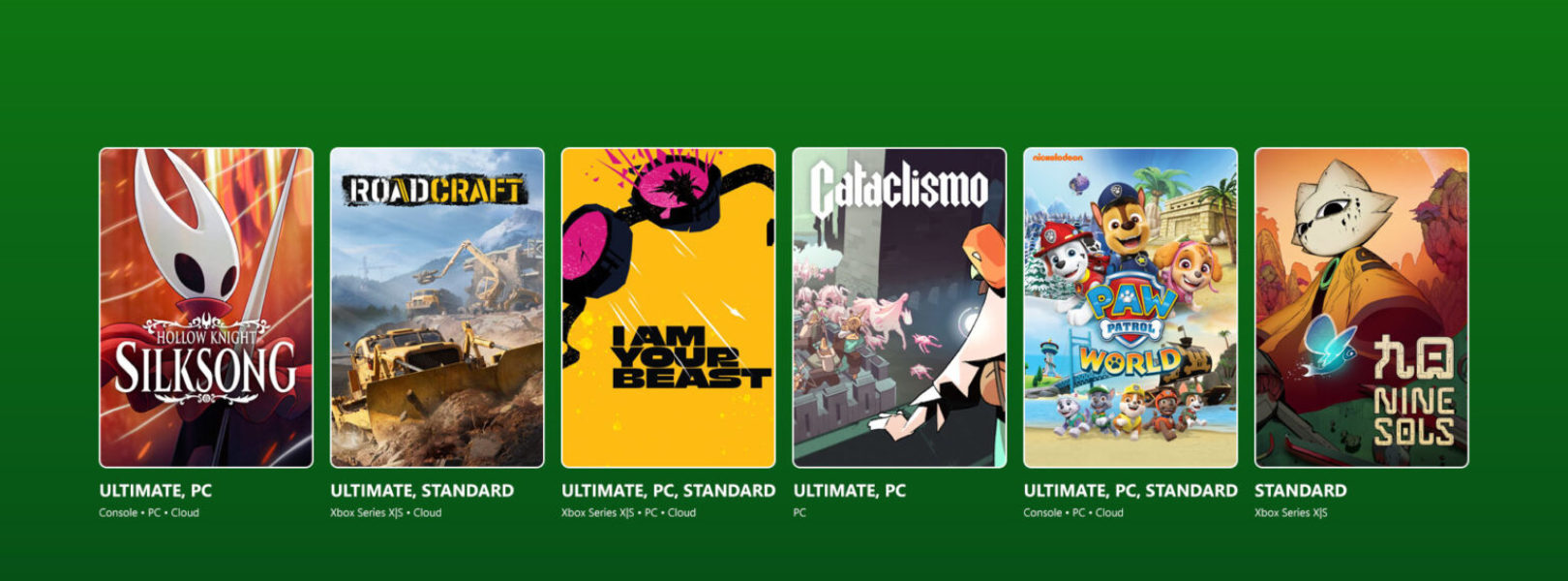Click the Nine Sols title logo
1568x581 pixels.
click(x=1414, y=392)
